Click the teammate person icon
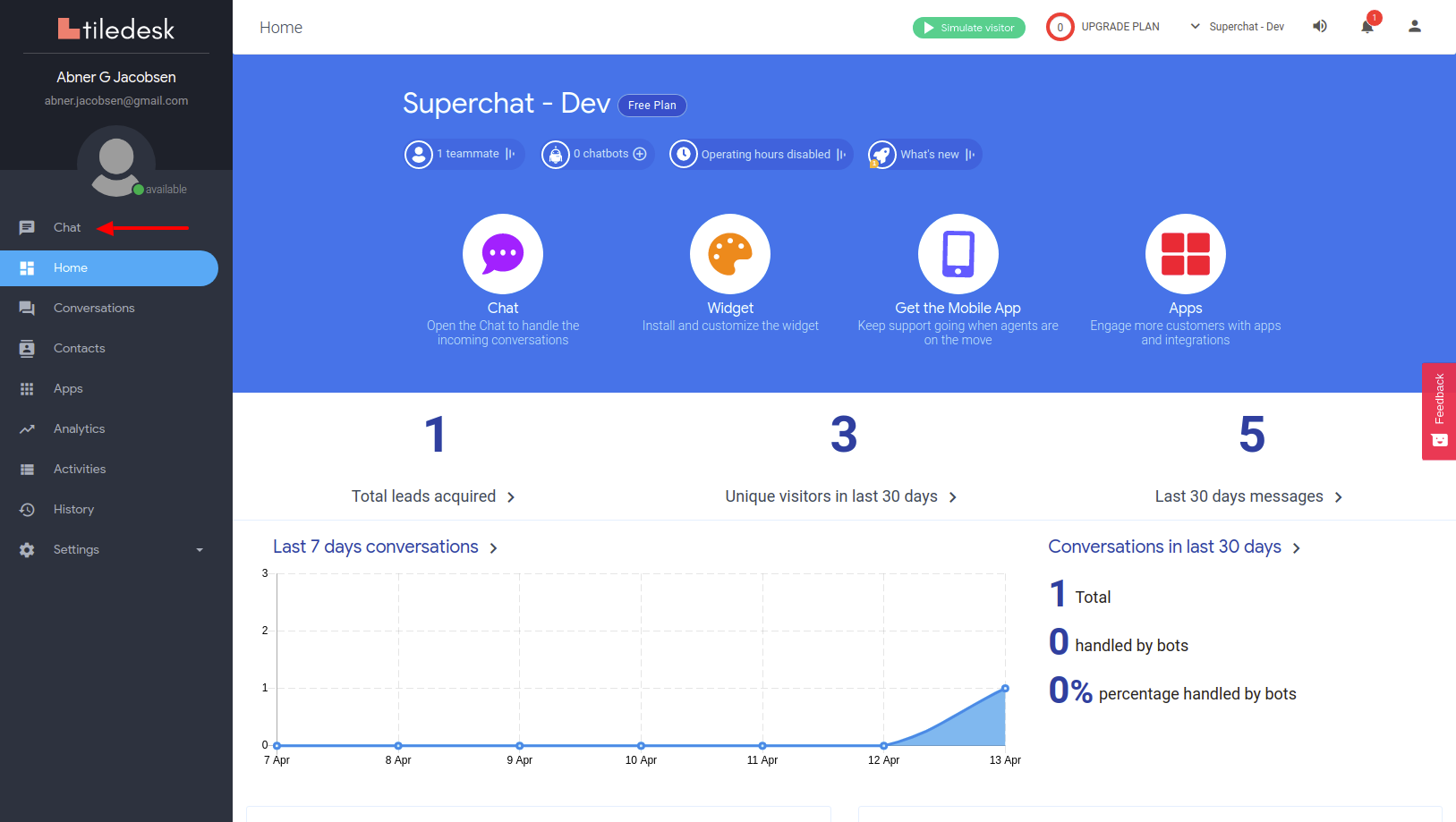Screen dimensions: 1456x822 coord(419,155)
